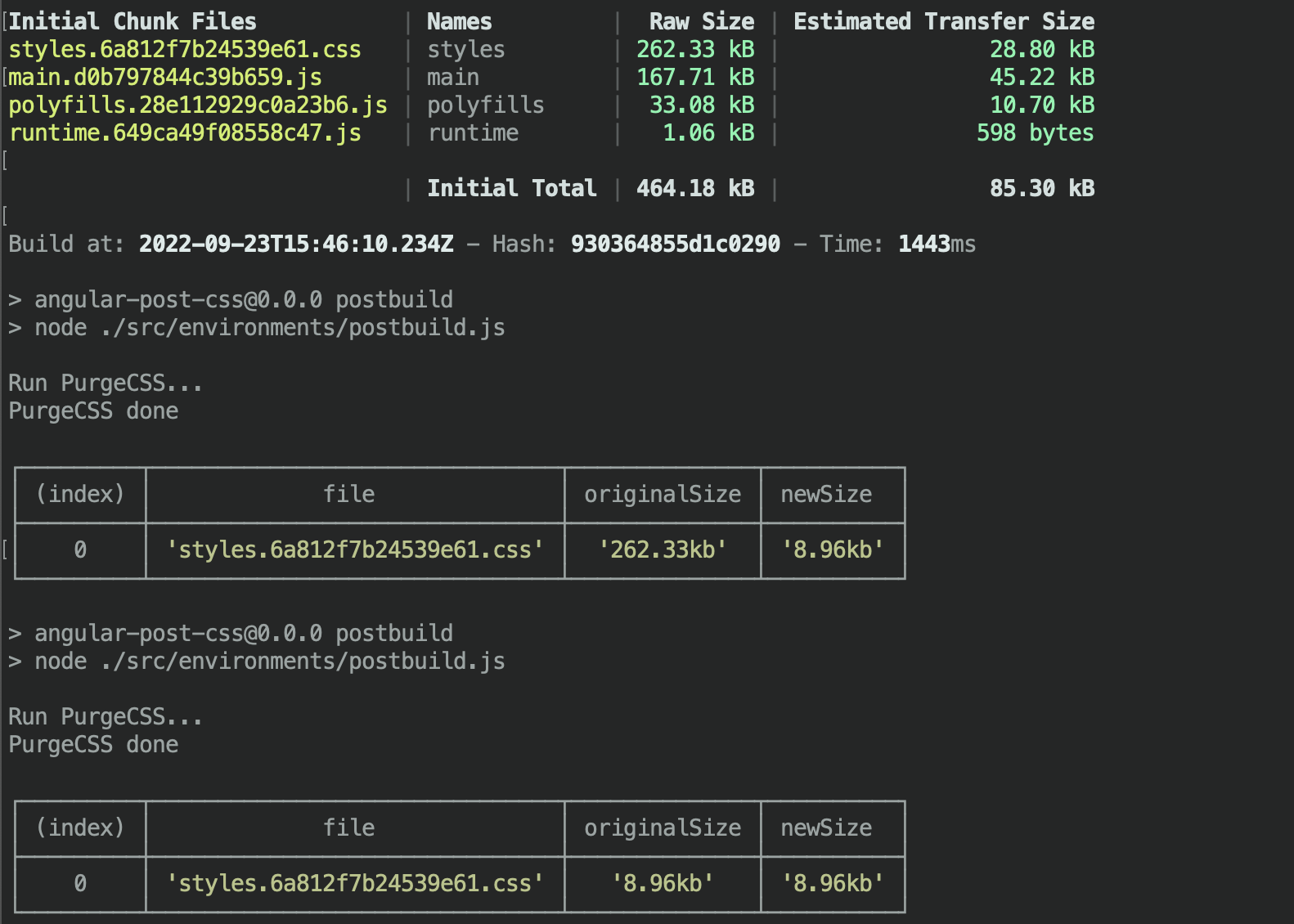Screen dimensions: 1294x924
Task: Click the css file name in first table
Action: (355, 550)
